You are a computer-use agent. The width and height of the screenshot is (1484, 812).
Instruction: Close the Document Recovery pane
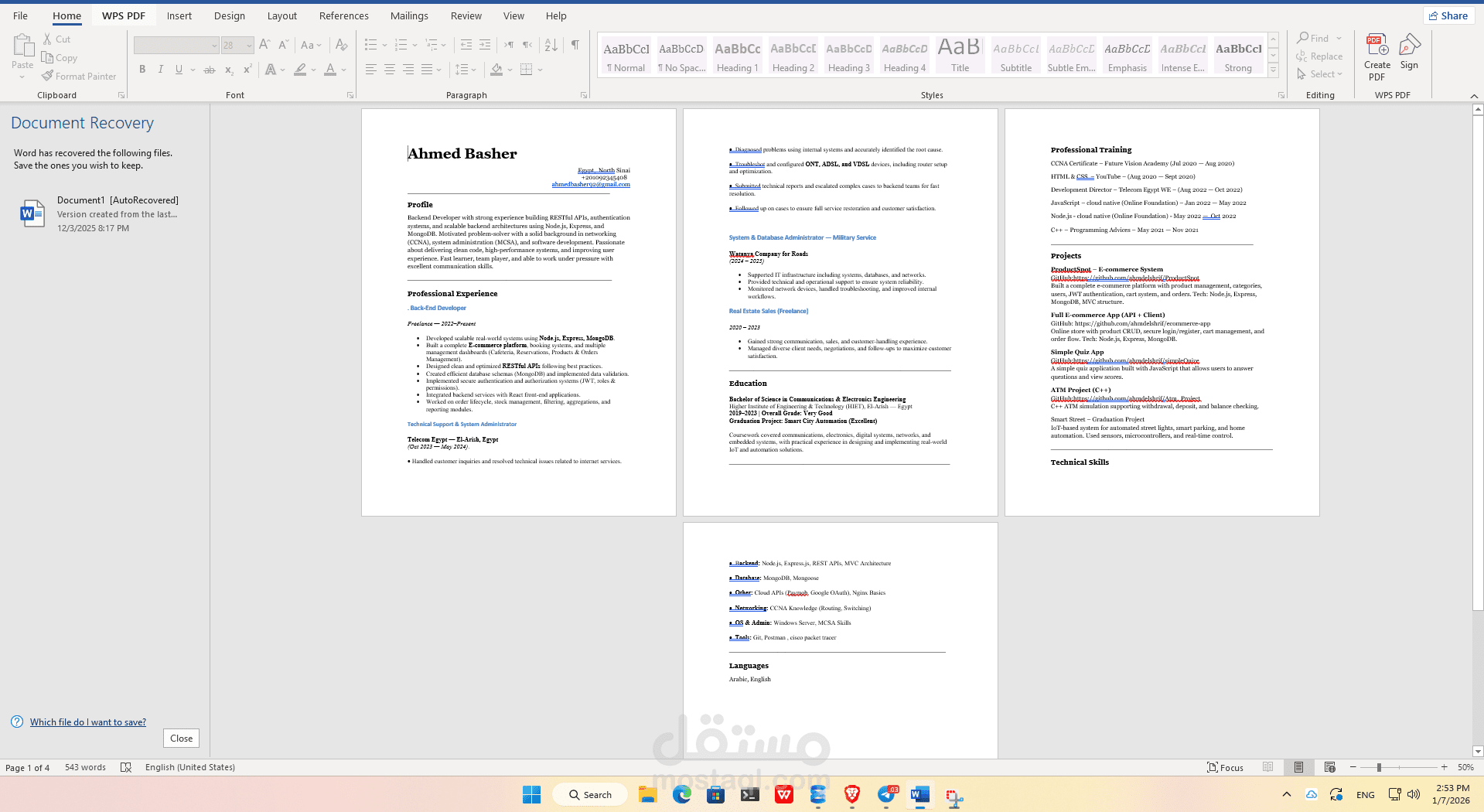click(x=182, y=738)
